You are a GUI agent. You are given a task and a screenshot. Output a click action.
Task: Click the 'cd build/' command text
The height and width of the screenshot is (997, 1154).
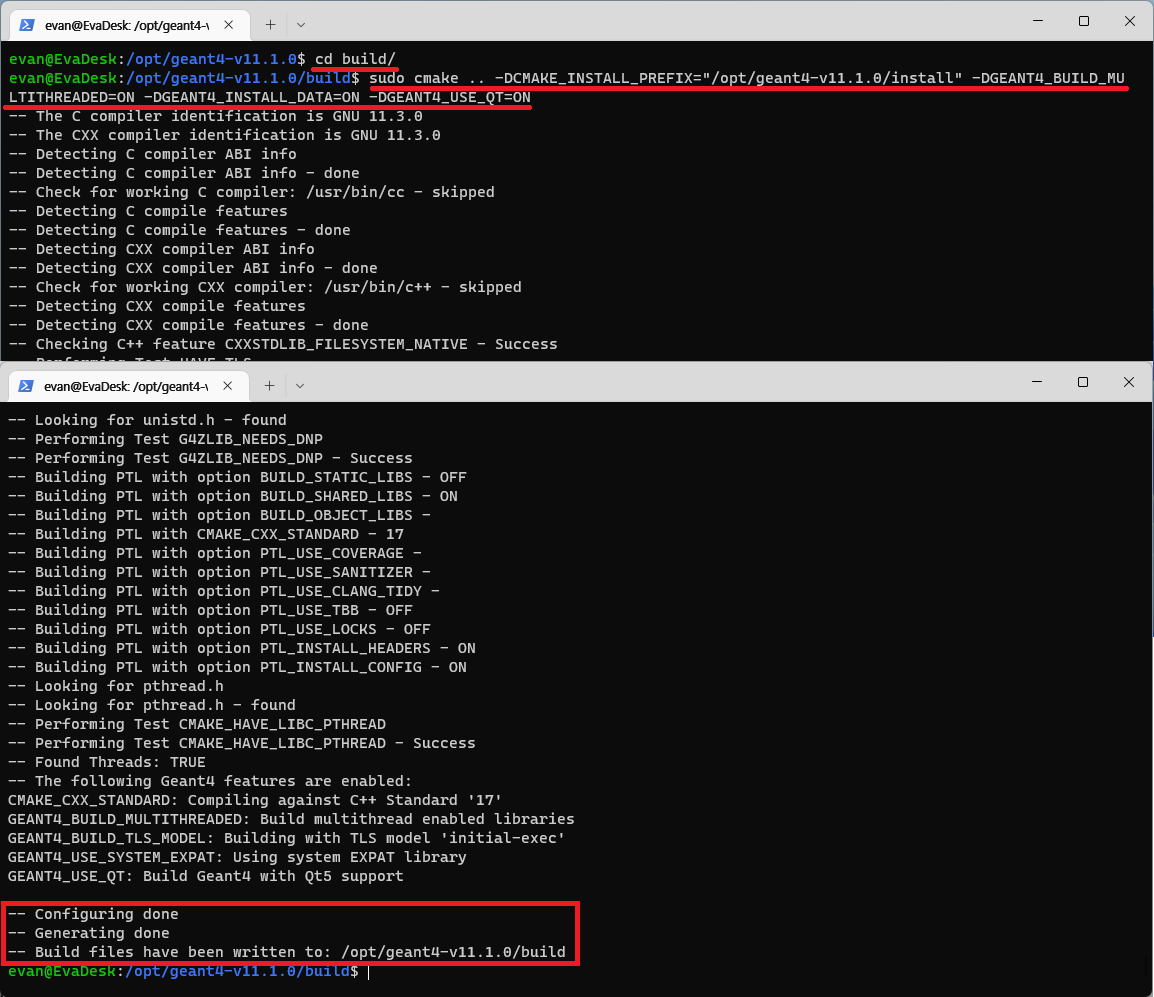(x=356, y=59)
